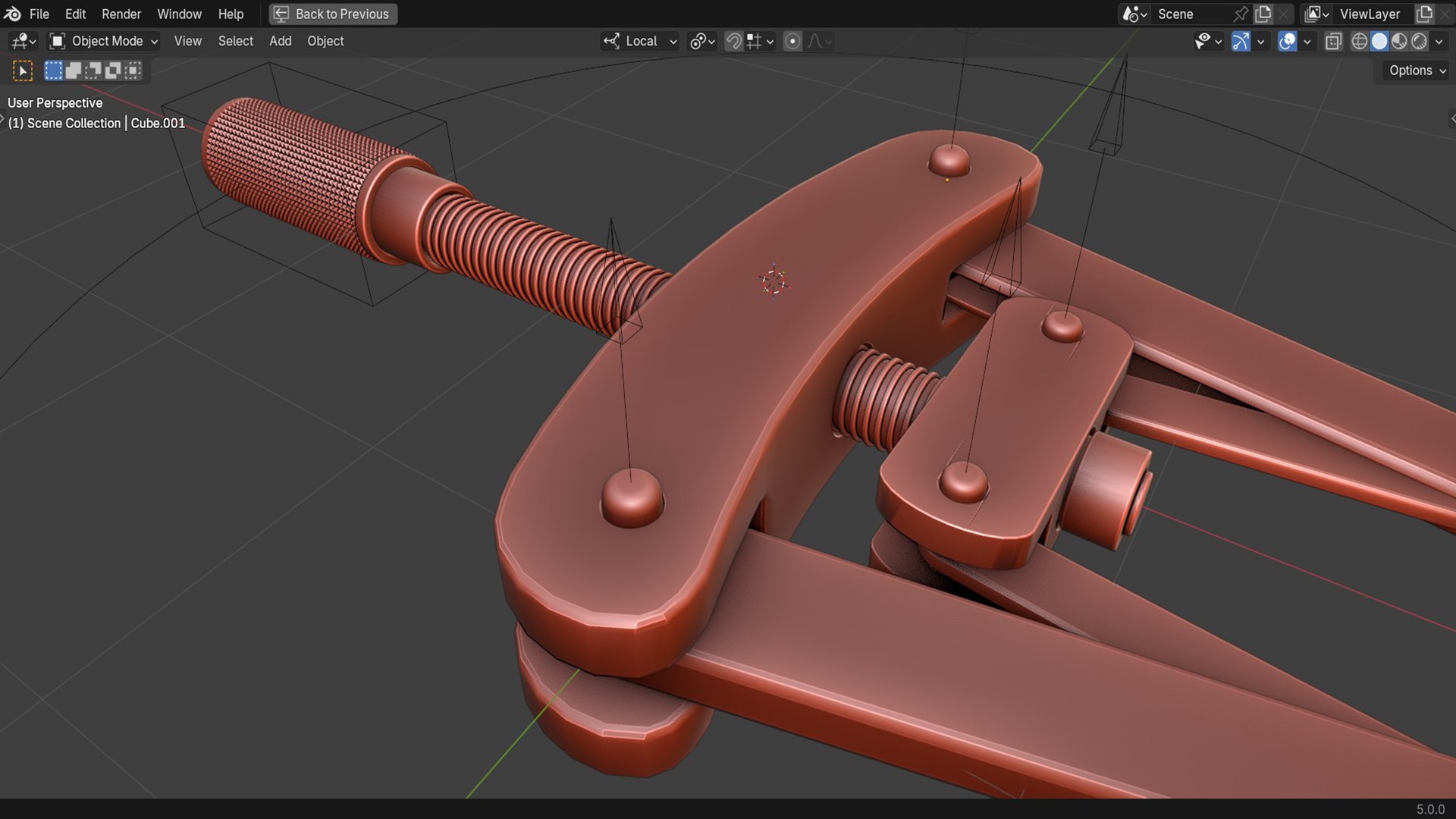Screen dimensions: 1456x819
Task: Choose the Extend selection mode icon
Action: coord(74,71)
